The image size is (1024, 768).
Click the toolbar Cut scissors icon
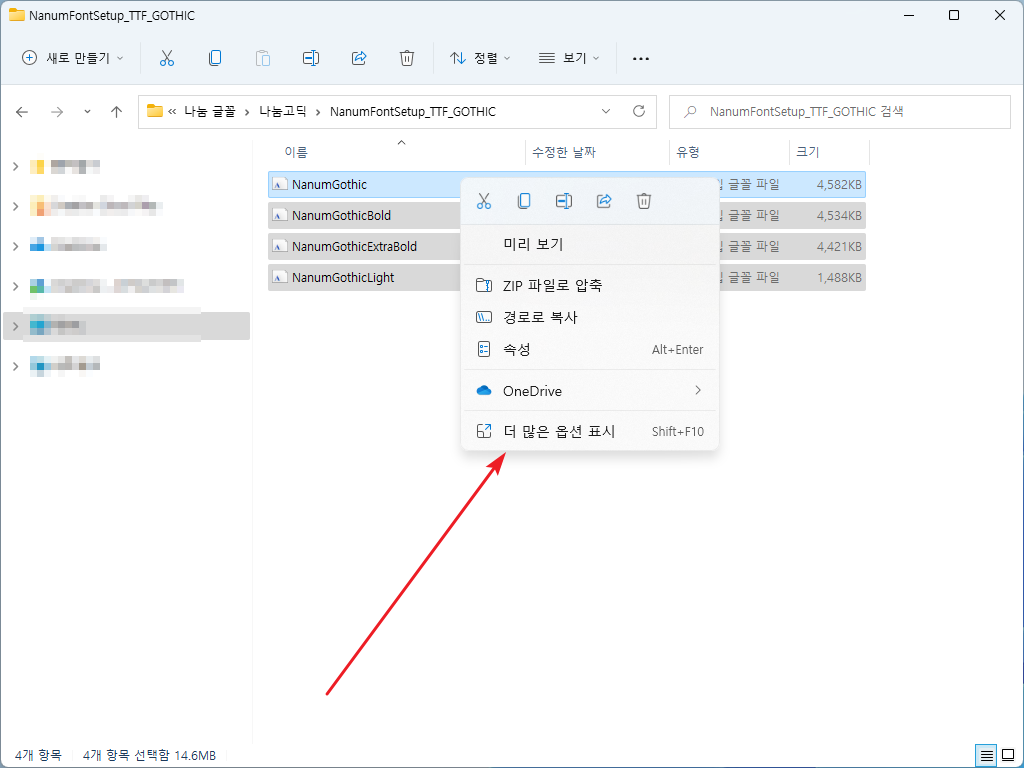167,58
